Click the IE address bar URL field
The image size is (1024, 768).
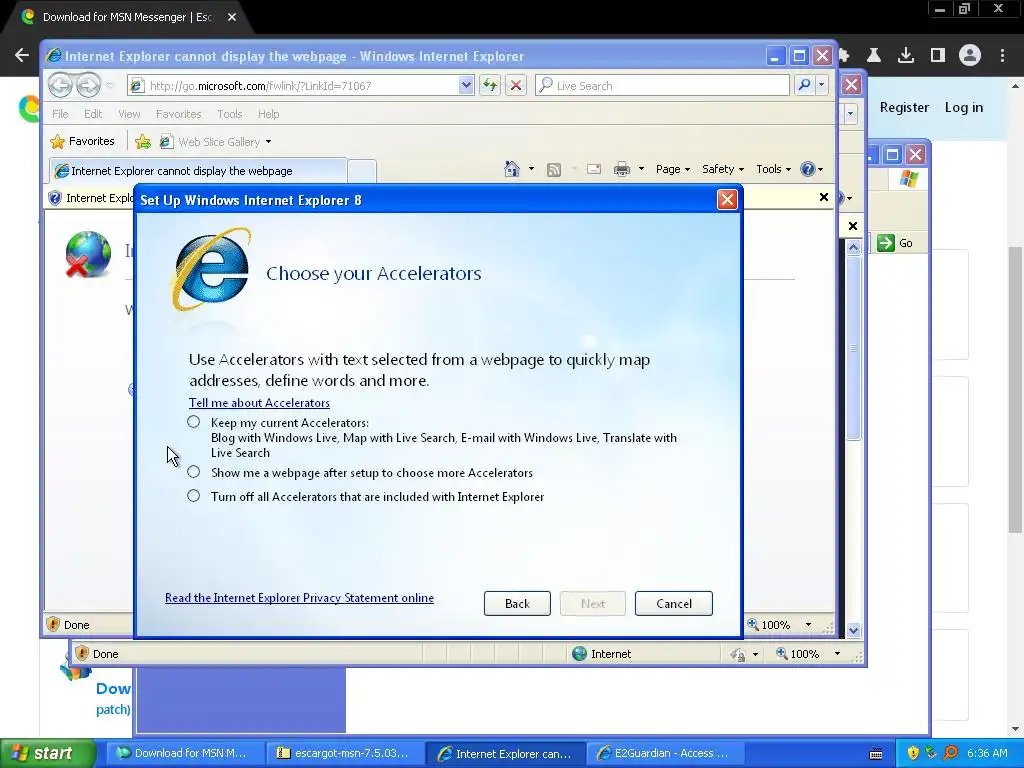point(294,86)
